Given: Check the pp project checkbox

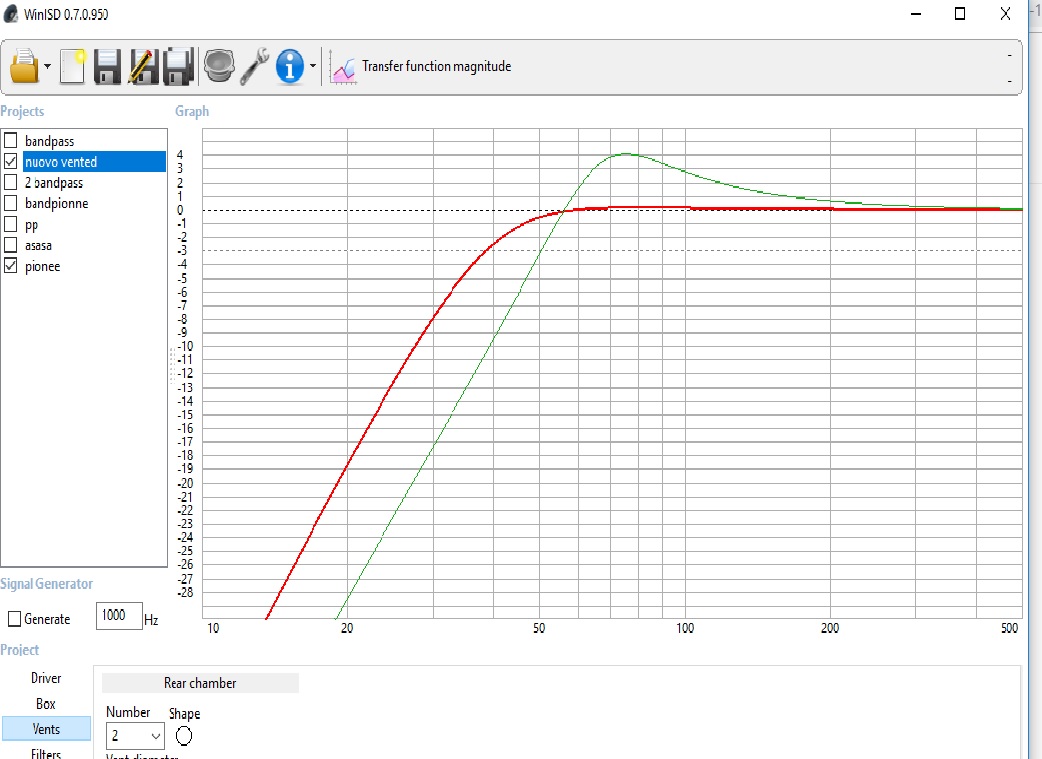Looking at the screenshot, I should point(11,224).
